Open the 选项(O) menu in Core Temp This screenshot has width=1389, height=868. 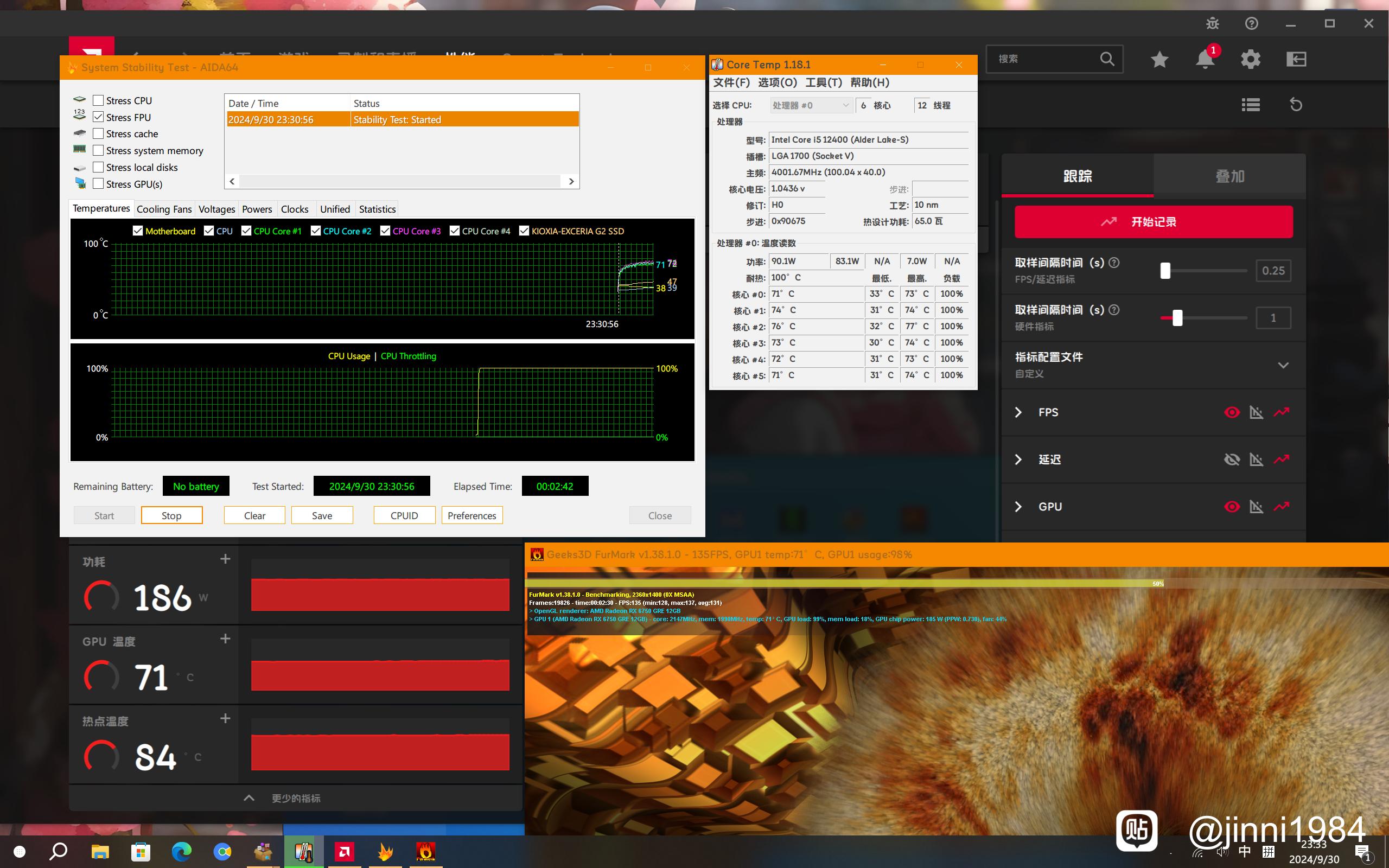[778, 82]
